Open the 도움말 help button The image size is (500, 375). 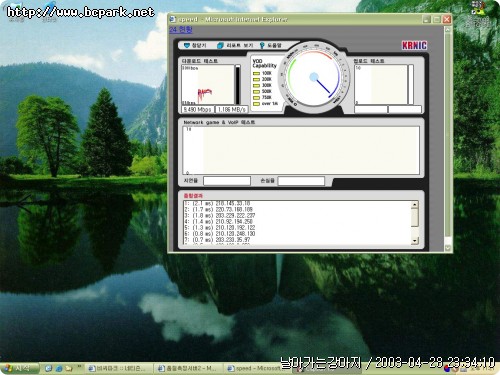click(270, 45)
